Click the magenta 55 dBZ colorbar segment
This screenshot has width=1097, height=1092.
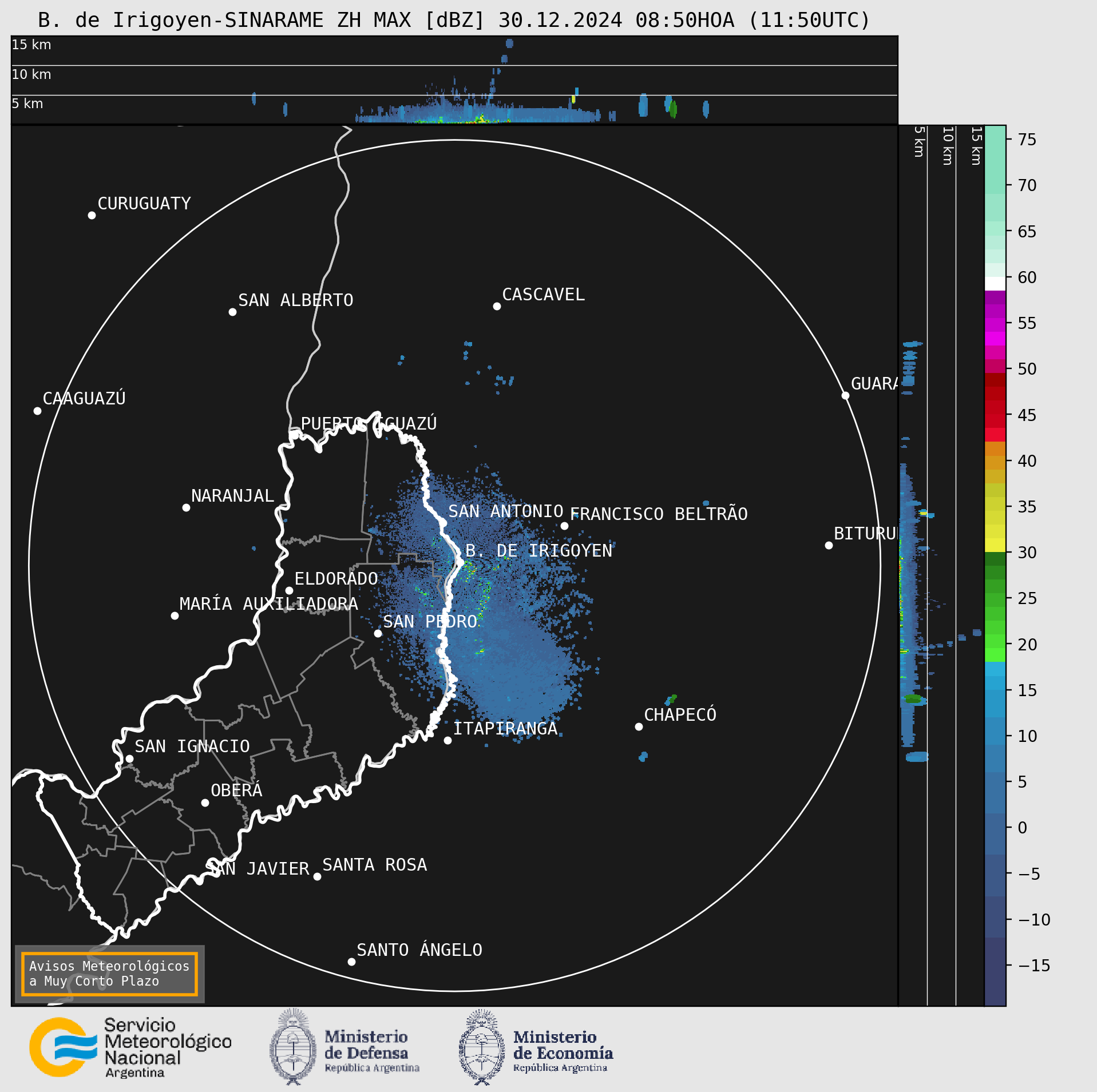(995, 325)
